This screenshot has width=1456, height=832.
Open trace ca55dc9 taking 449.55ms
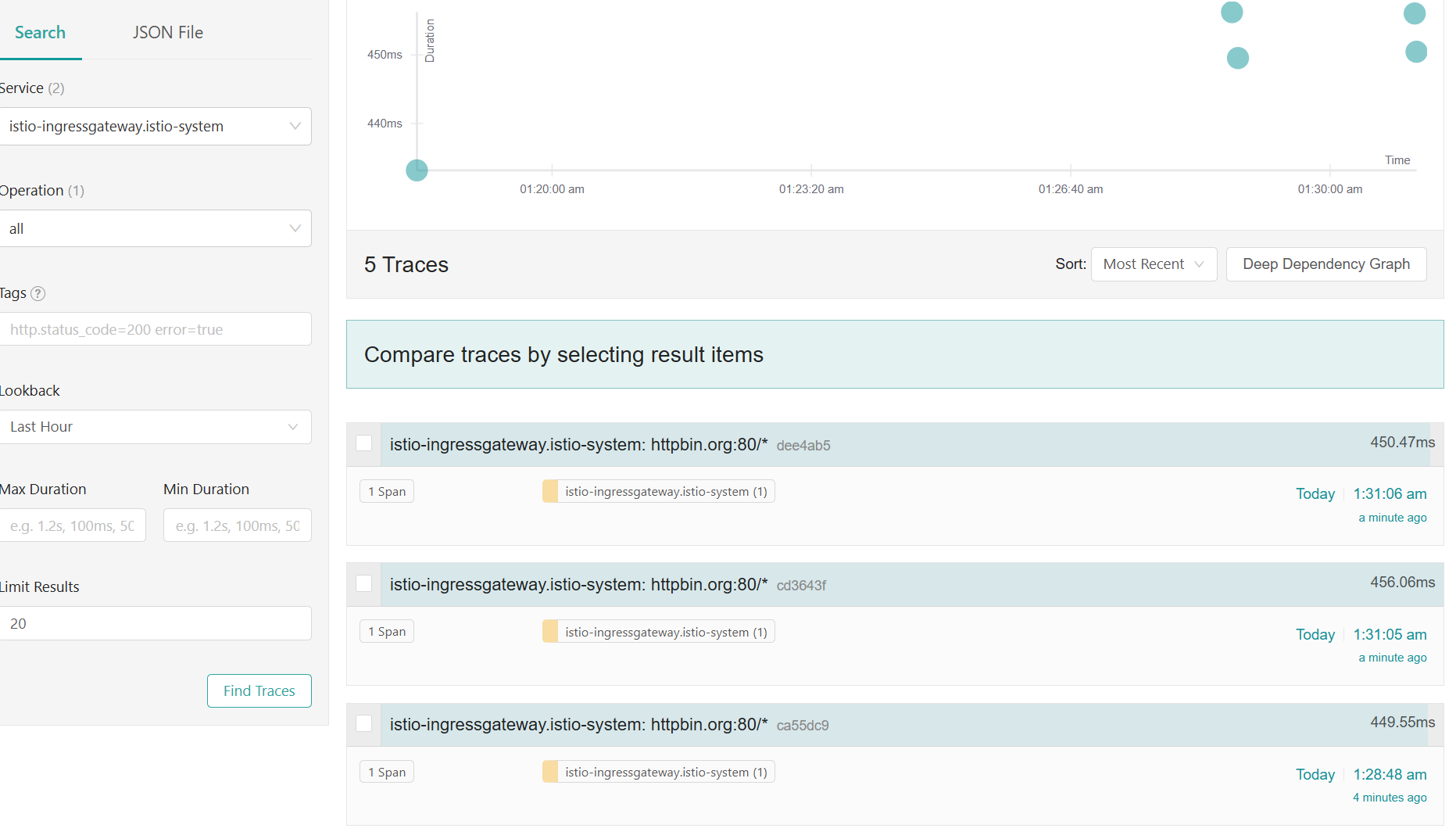(x=578, y=725)
